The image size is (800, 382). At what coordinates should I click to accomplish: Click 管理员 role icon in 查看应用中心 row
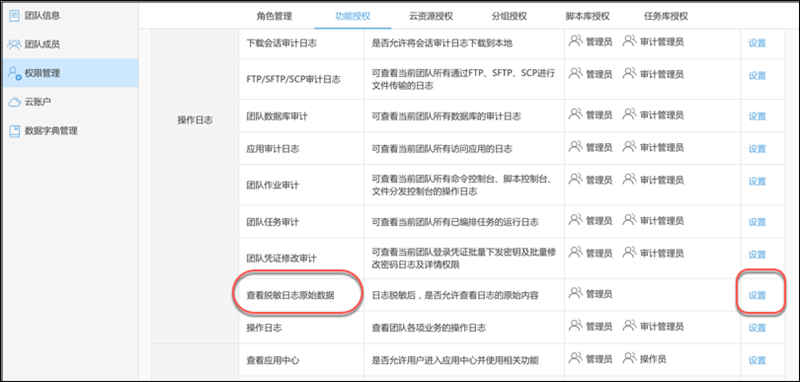(576, 357)
